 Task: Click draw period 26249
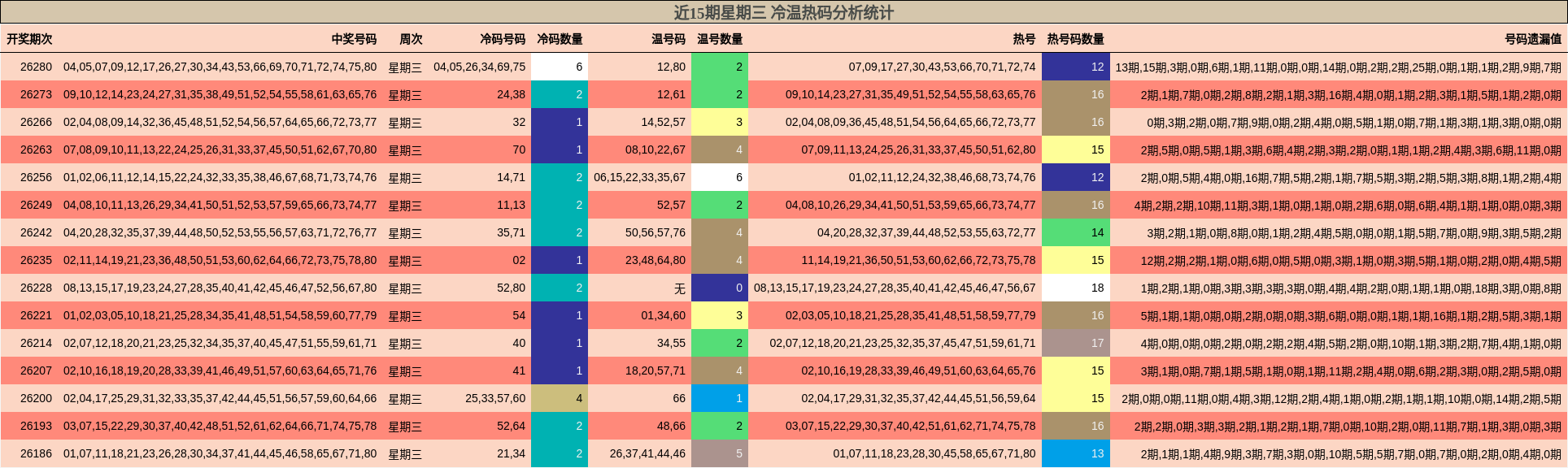[36, 205]
